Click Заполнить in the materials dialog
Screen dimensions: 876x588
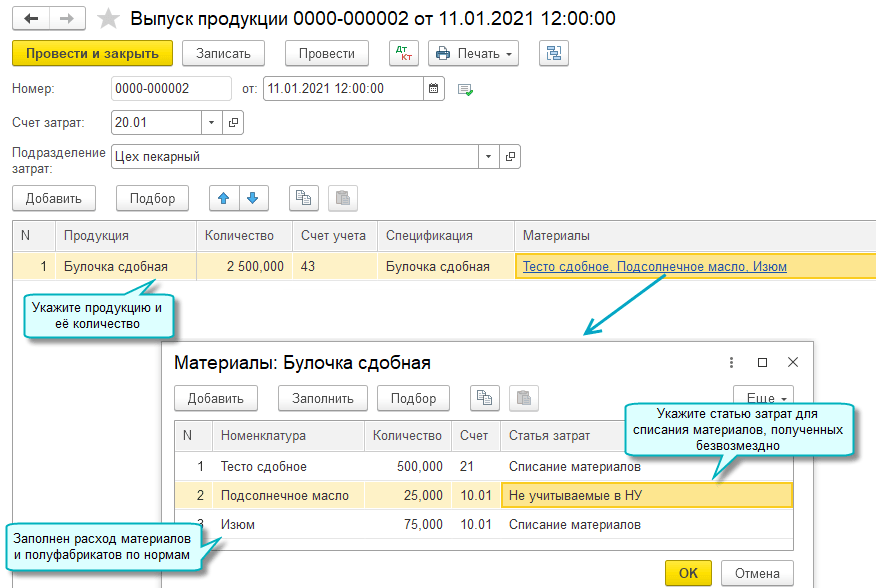pos(323,399)
